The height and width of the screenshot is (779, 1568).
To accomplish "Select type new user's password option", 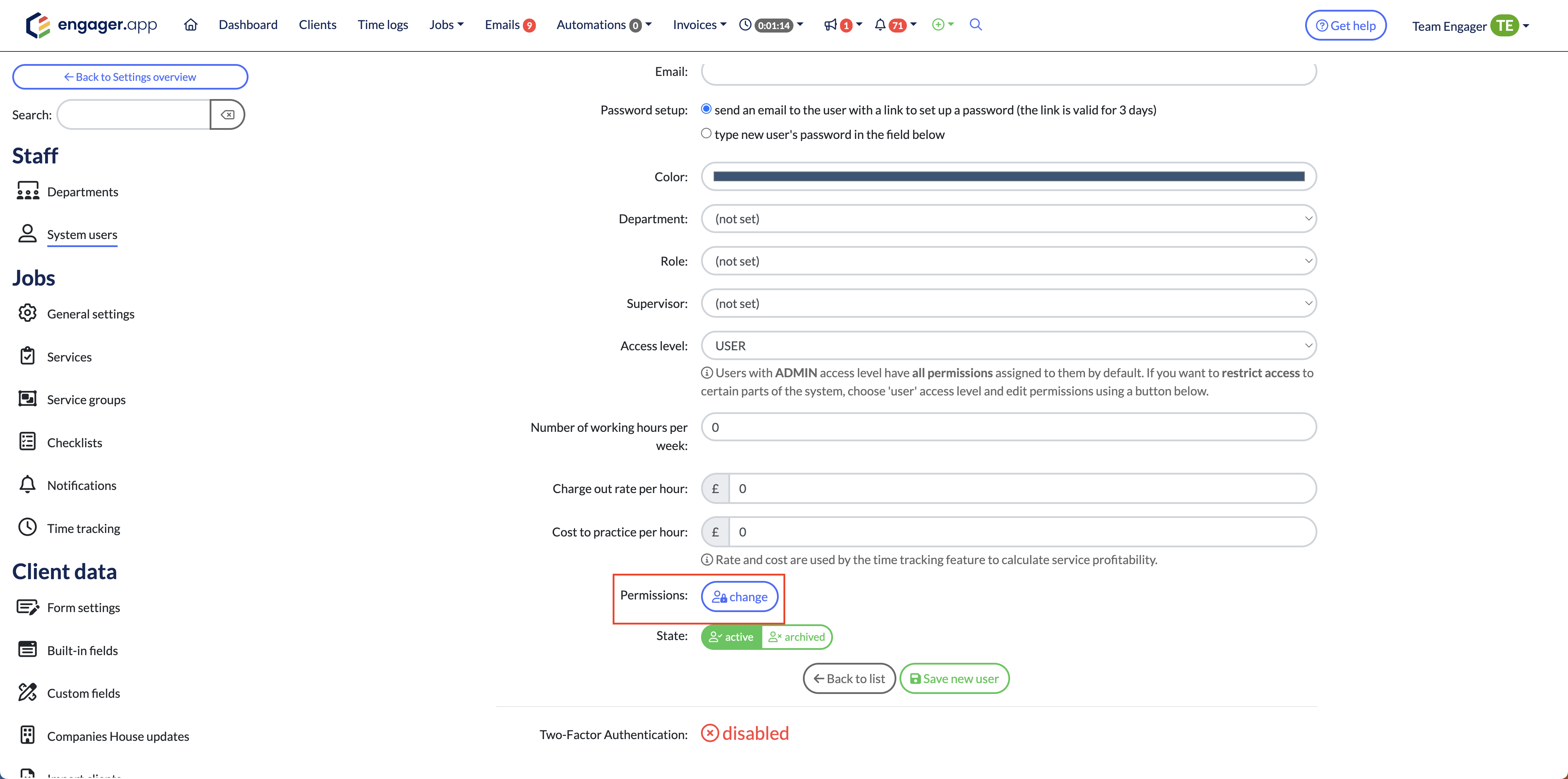I will coord(706,133).
